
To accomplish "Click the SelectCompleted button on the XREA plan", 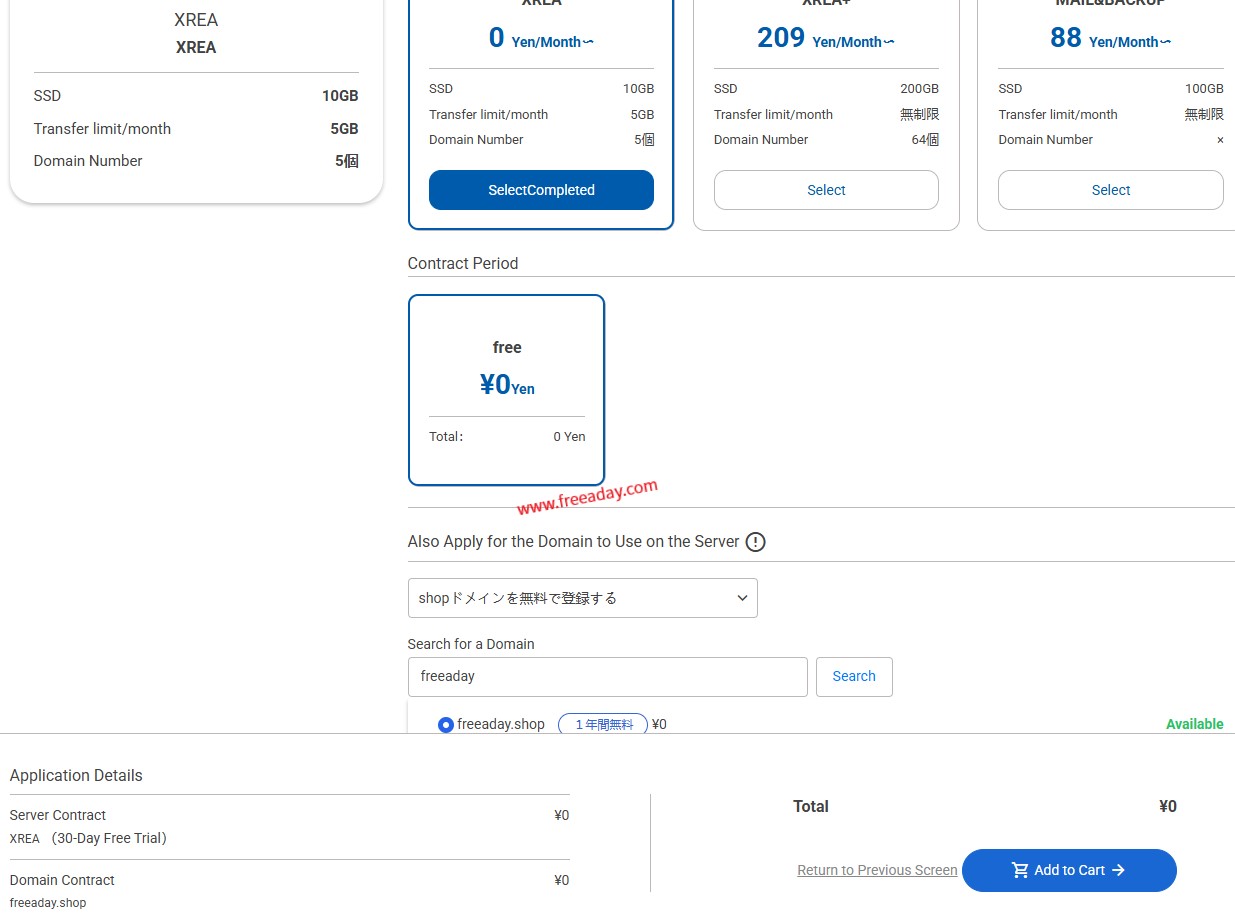I will (541, 189).
